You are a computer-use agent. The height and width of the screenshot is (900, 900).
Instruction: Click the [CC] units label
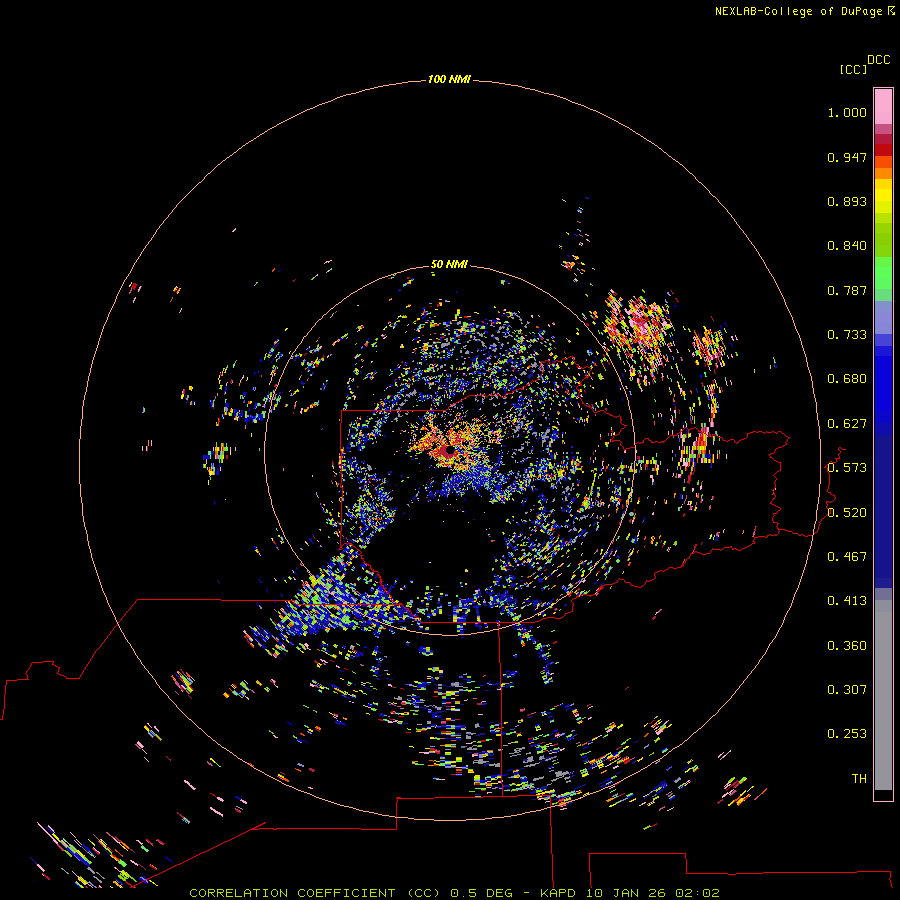click(853, 69)
